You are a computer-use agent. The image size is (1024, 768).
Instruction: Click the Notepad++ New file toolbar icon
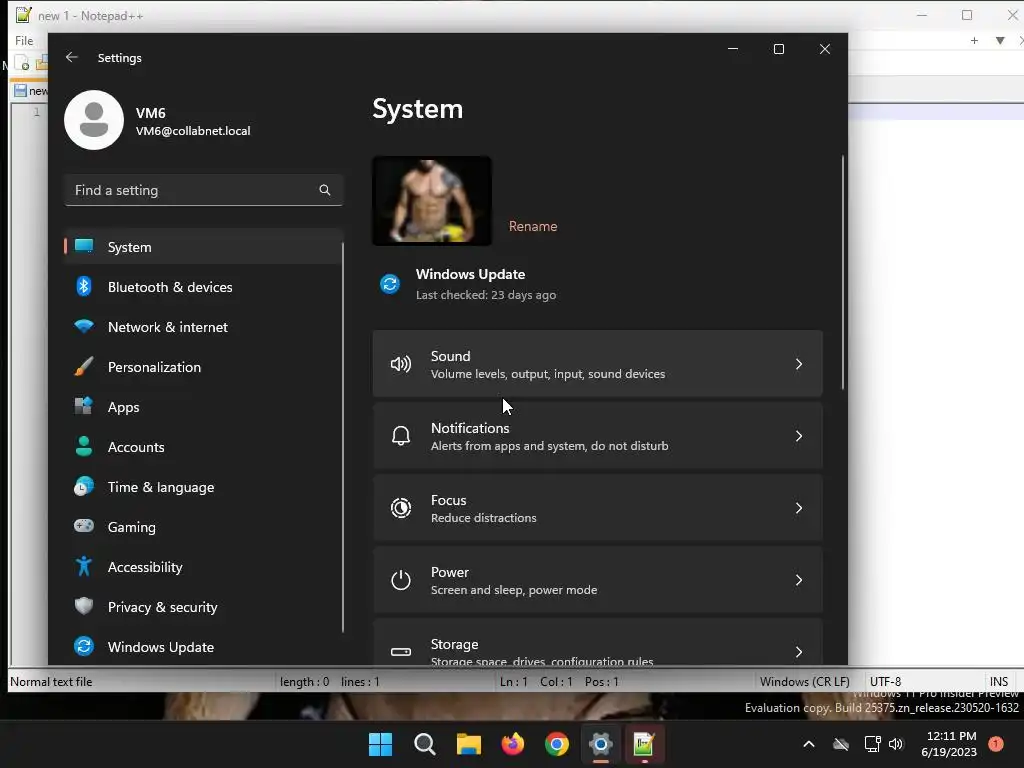coord(22,64)
